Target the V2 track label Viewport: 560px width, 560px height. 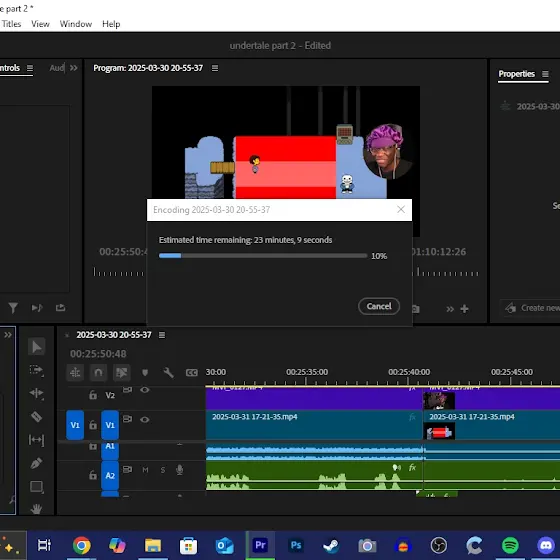[110, 395]
